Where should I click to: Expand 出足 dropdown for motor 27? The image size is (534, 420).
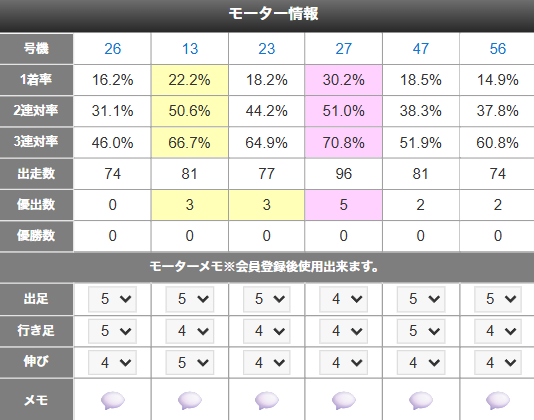343,299
